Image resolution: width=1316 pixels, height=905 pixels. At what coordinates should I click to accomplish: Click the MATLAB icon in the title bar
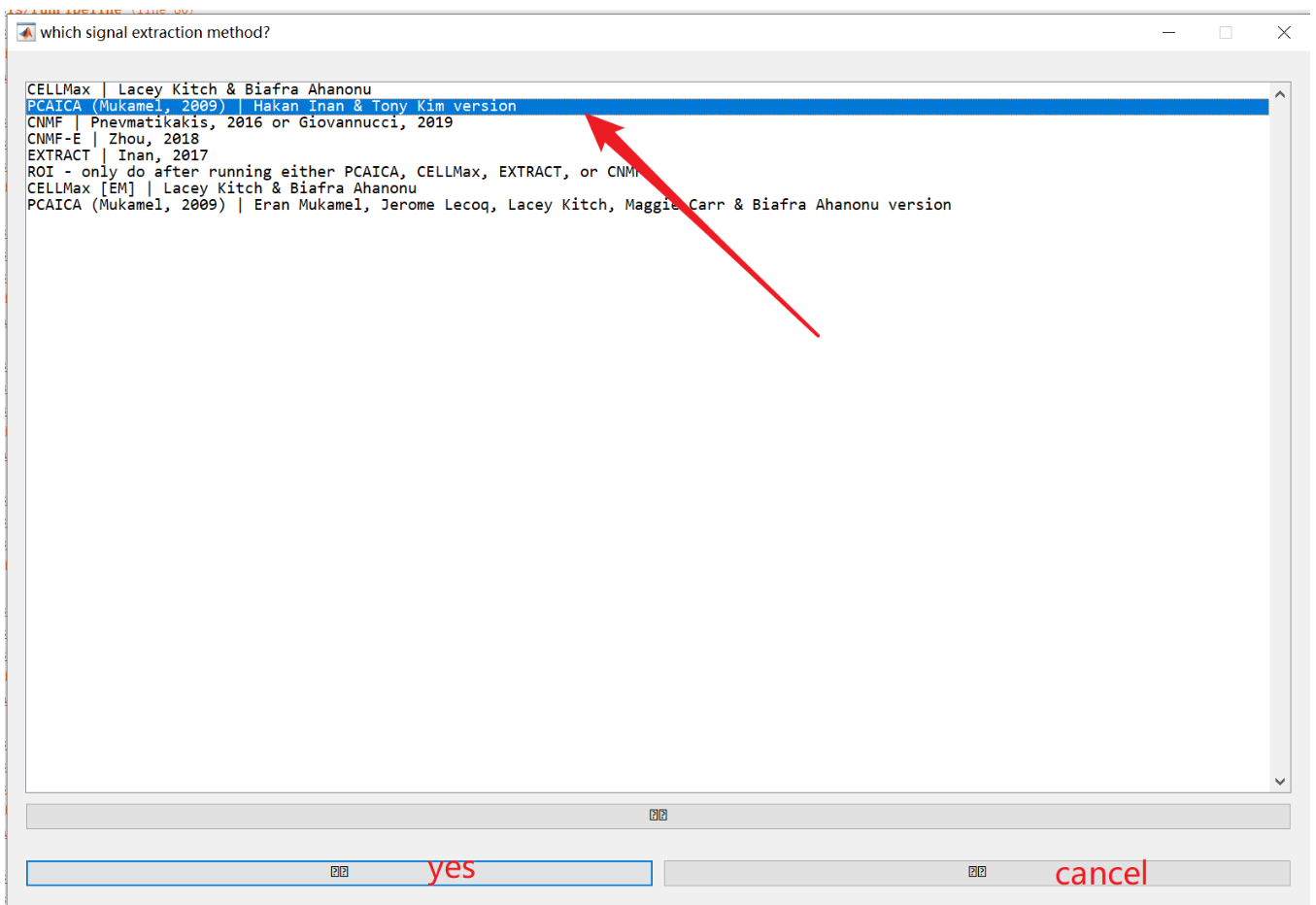(26, 32)
